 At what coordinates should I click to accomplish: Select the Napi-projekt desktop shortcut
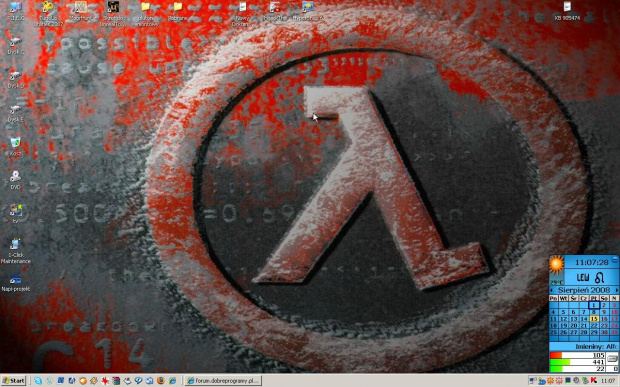tap(15, 284)
